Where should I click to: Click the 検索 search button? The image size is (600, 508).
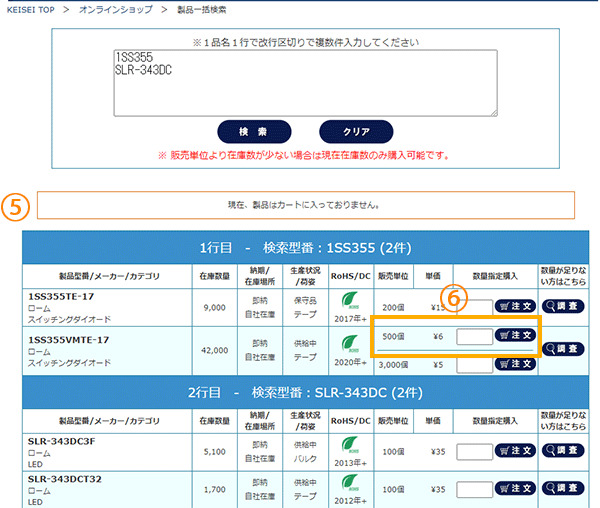pos(254,132)
